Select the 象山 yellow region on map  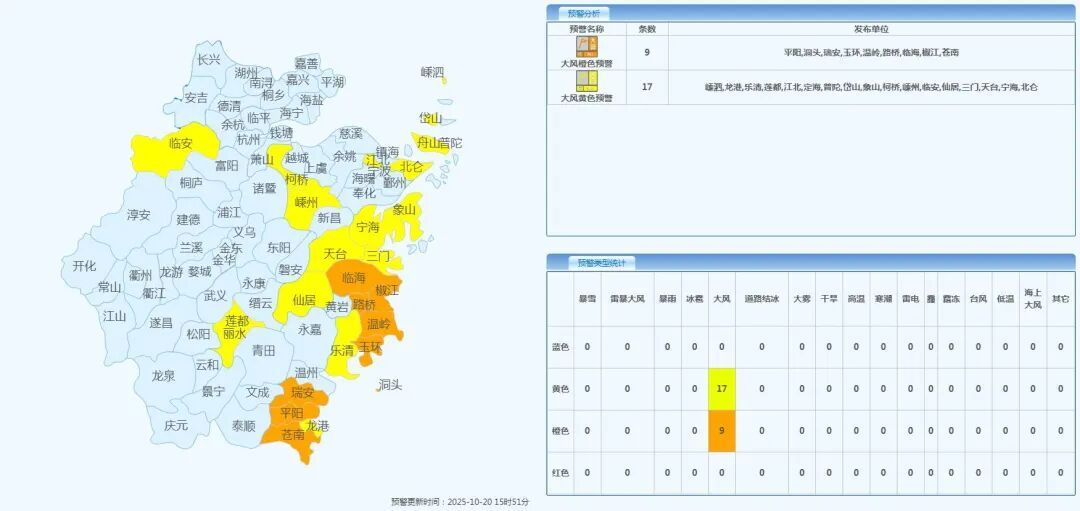point(403,210)
